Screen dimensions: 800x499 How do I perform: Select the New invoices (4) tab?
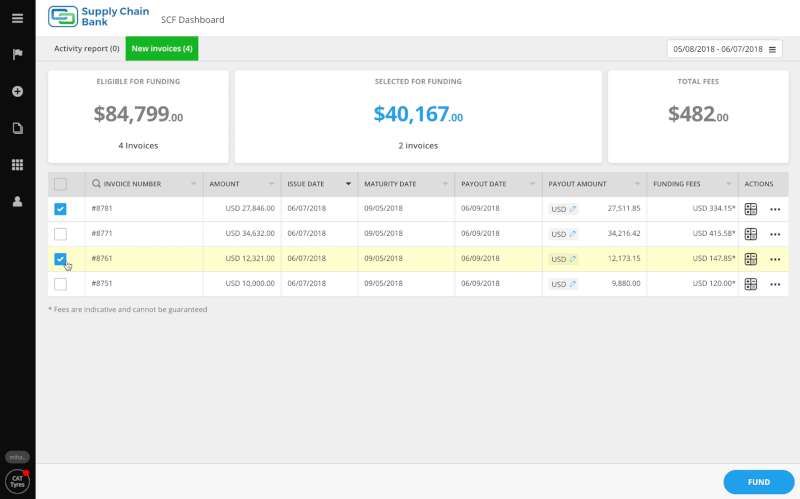[x=162, y=48]
